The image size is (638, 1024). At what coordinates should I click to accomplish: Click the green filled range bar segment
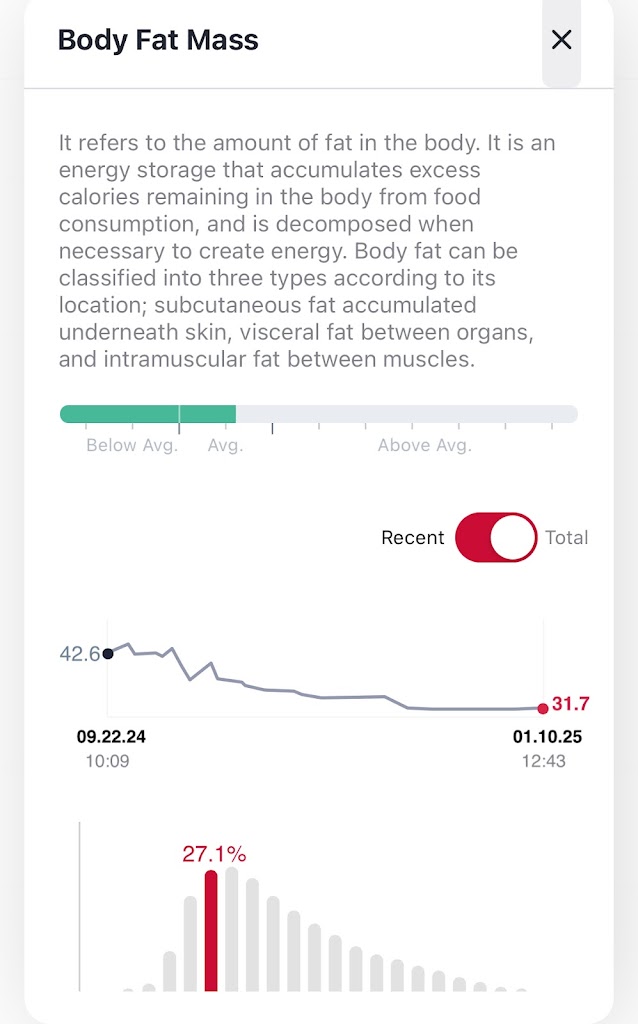147,414
